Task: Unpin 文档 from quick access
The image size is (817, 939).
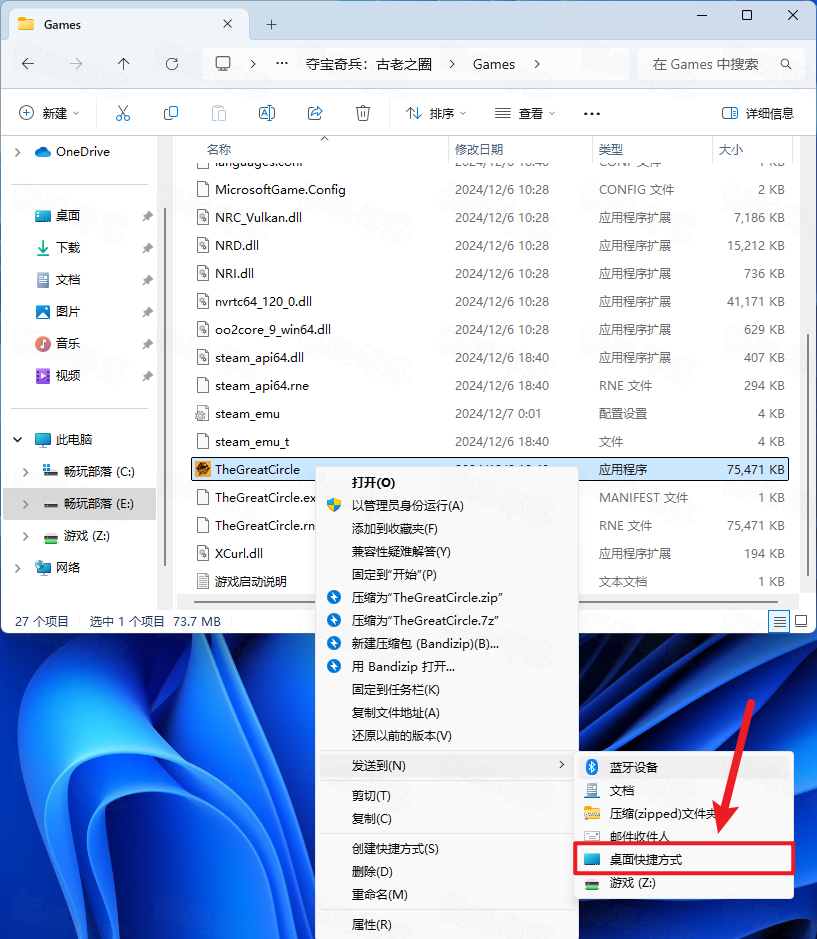Action: [x=147, y=280]
